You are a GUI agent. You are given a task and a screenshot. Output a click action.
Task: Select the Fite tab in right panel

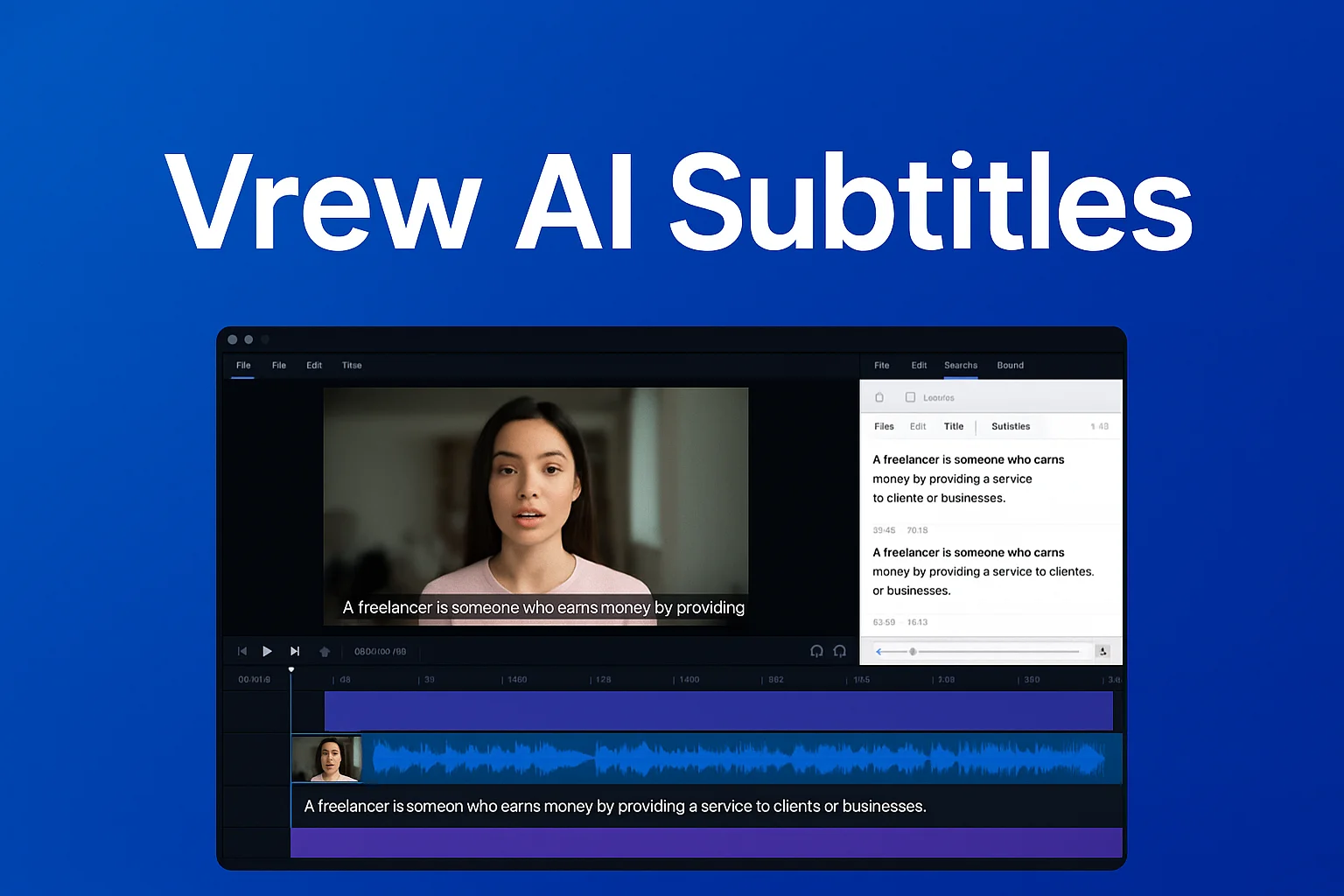click(x=882, y=366)
